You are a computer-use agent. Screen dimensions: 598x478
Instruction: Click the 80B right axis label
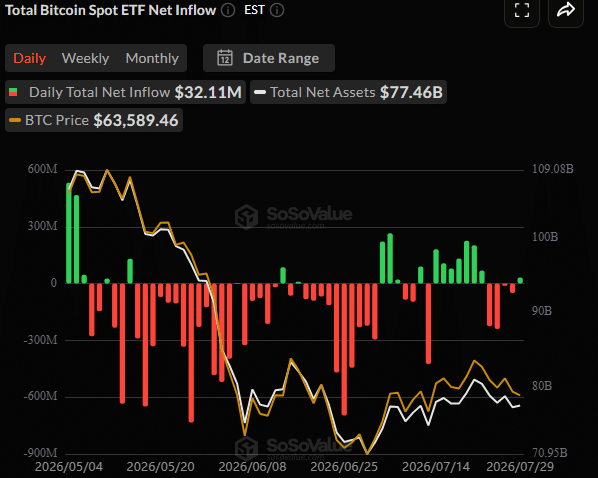tap(542, 386)
